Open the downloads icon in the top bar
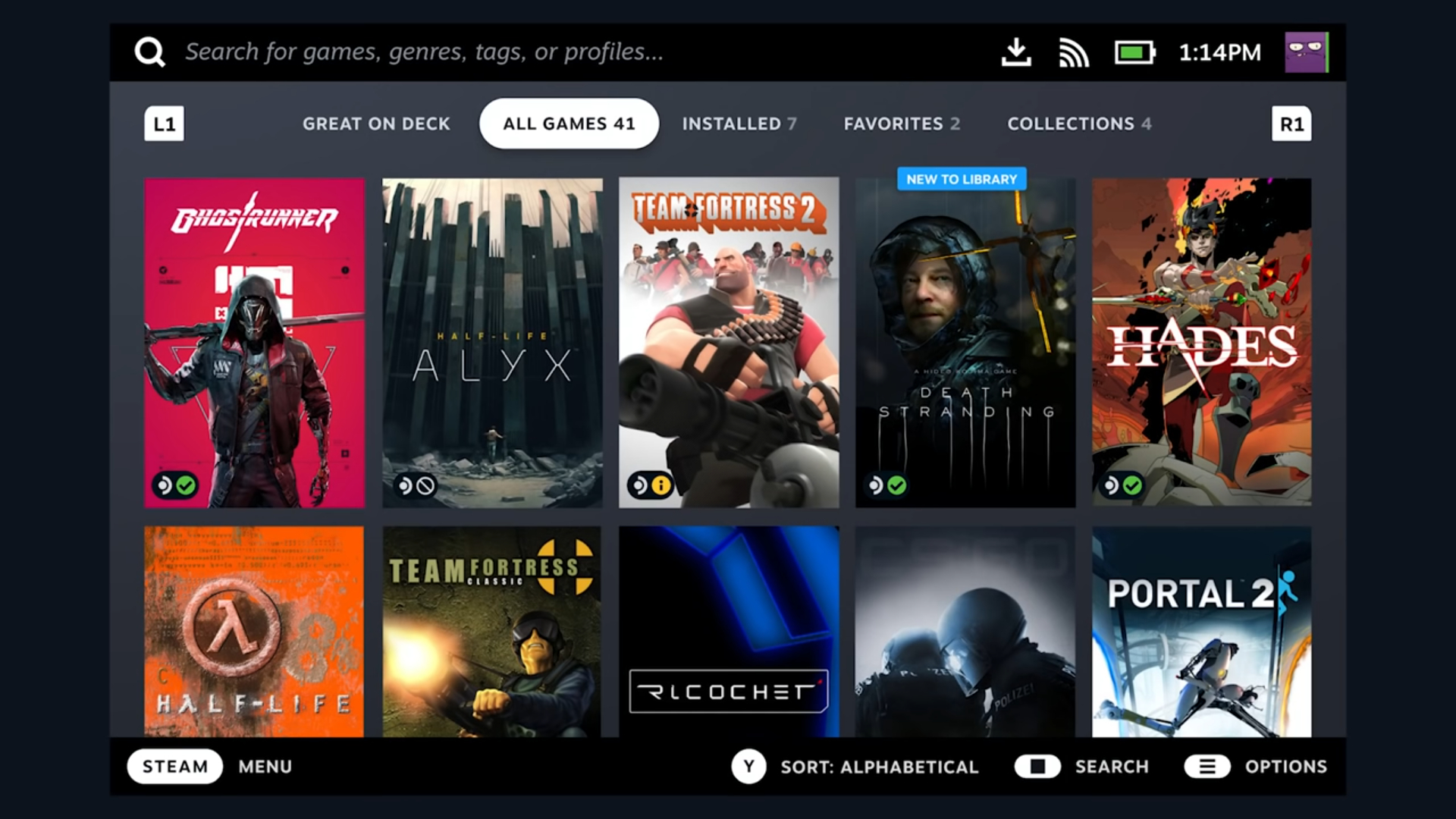 click(x=1016, y=52)
